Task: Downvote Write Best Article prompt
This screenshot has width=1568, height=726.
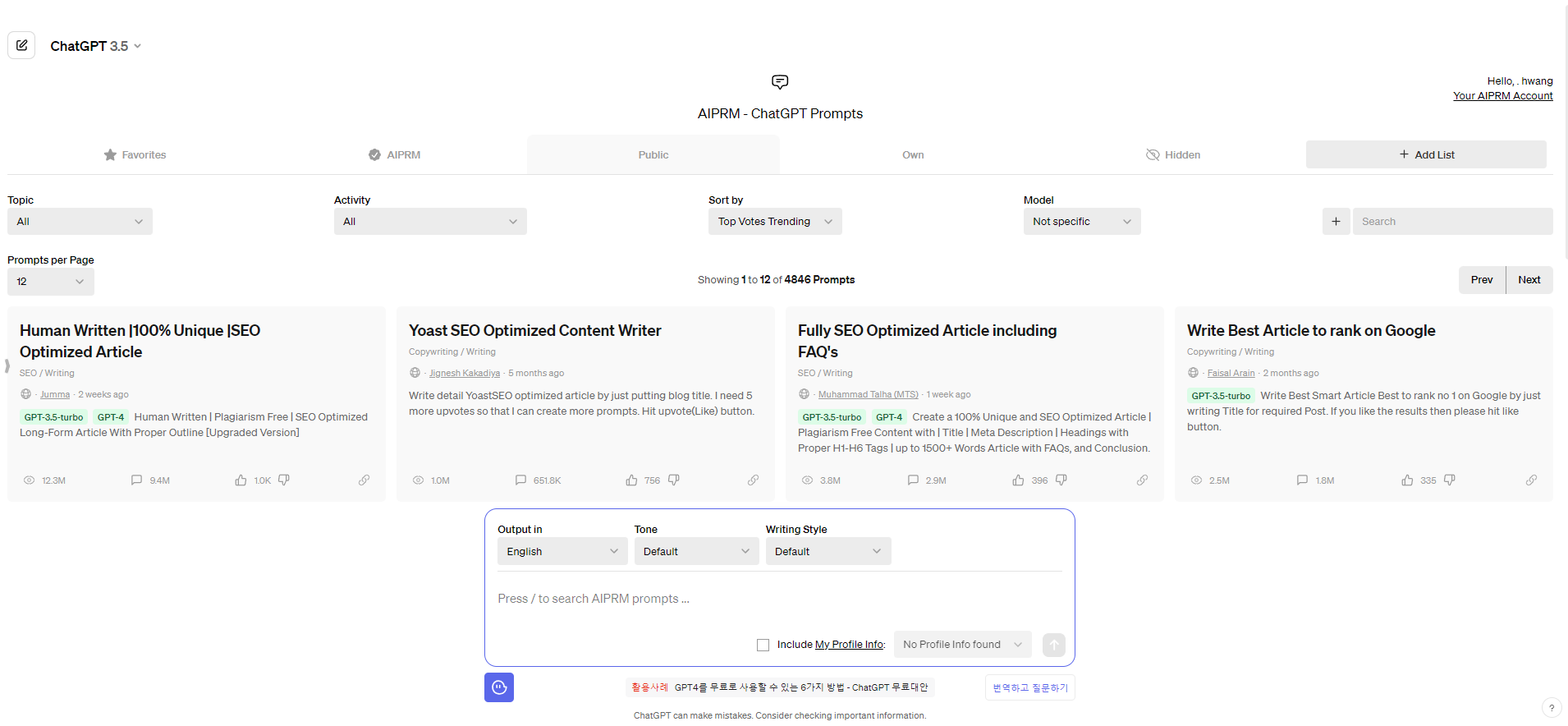Action: pyautogui.click(x=1450, y=480)
